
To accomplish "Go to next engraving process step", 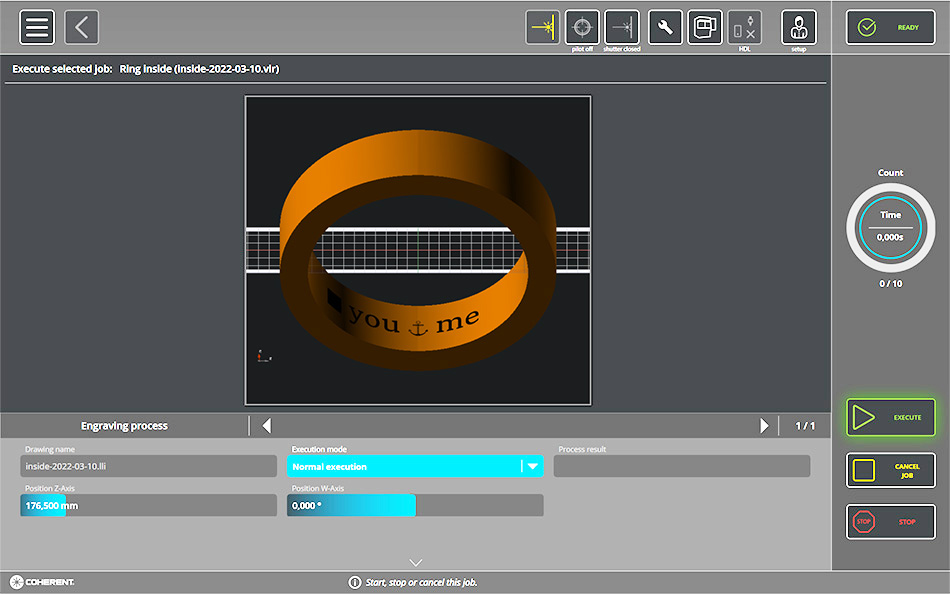I will (764, 426).
